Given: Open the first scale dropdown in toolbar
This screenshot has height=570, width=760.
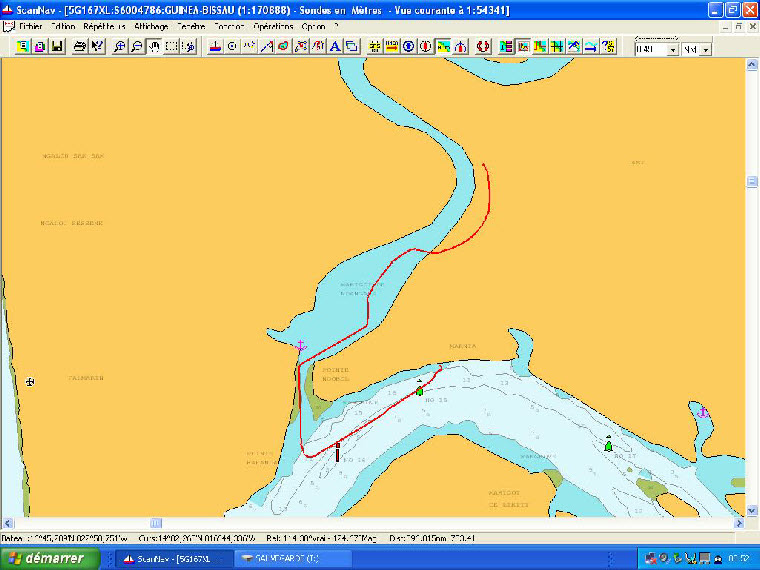Looking at the screenshot, I should click(x=671, y=49).
